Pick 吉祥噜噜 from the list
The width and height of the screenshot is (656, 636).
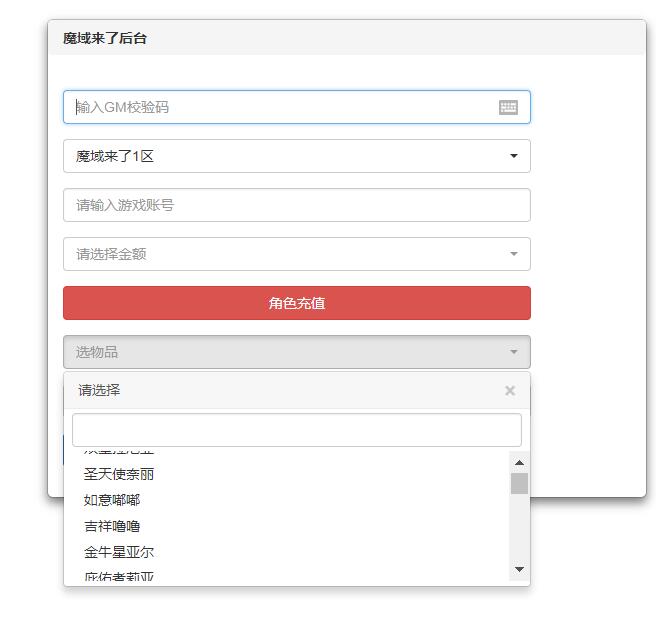point(112,526)
